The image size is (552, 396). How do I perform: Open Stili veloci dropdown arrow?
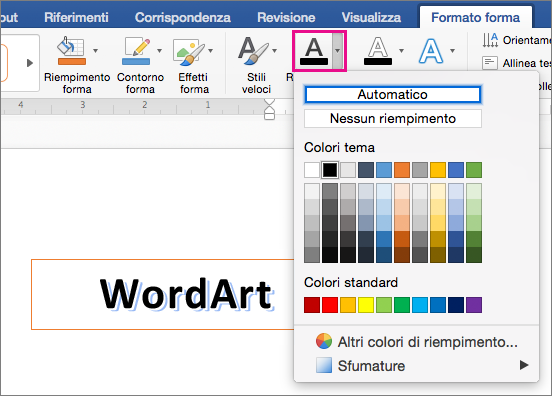(x=275, y=51)
